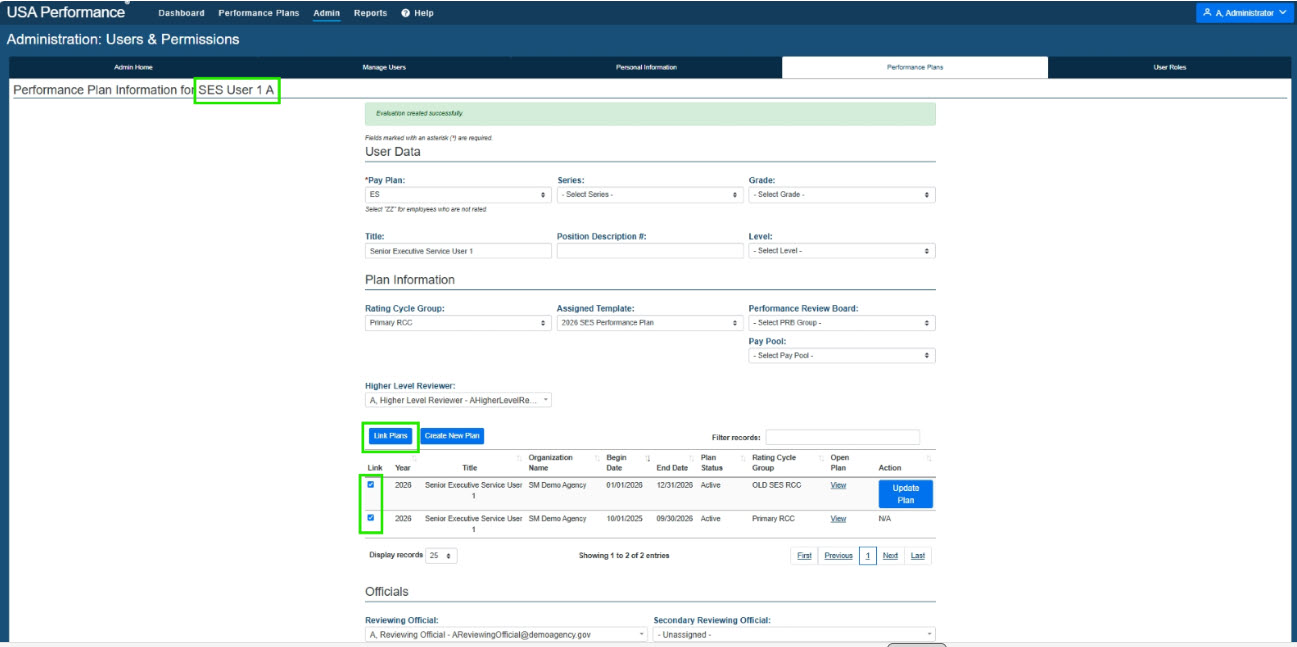Jump to the First page of records

(x=804, y=556)
